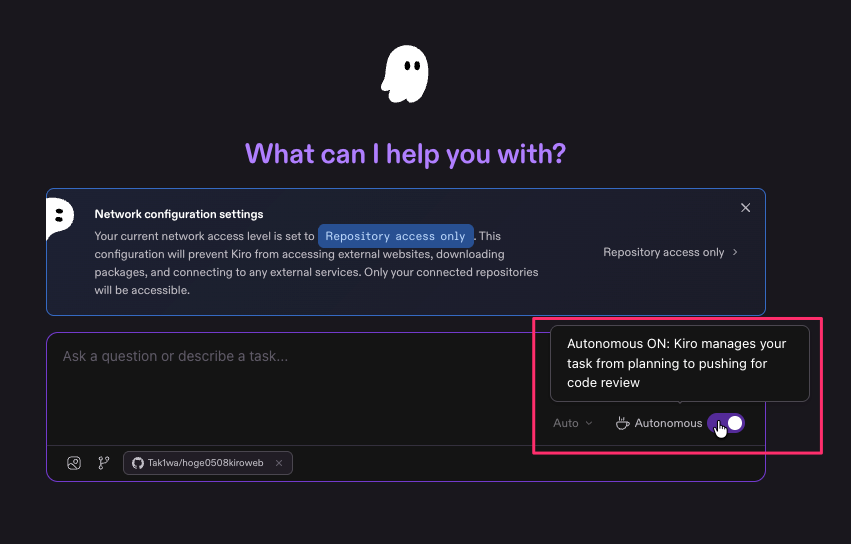Image resolution: width=851 pixels, height=544 pixels.
Task: Toggle the Autonomous mode switch
Action: [x=726, y=423]
